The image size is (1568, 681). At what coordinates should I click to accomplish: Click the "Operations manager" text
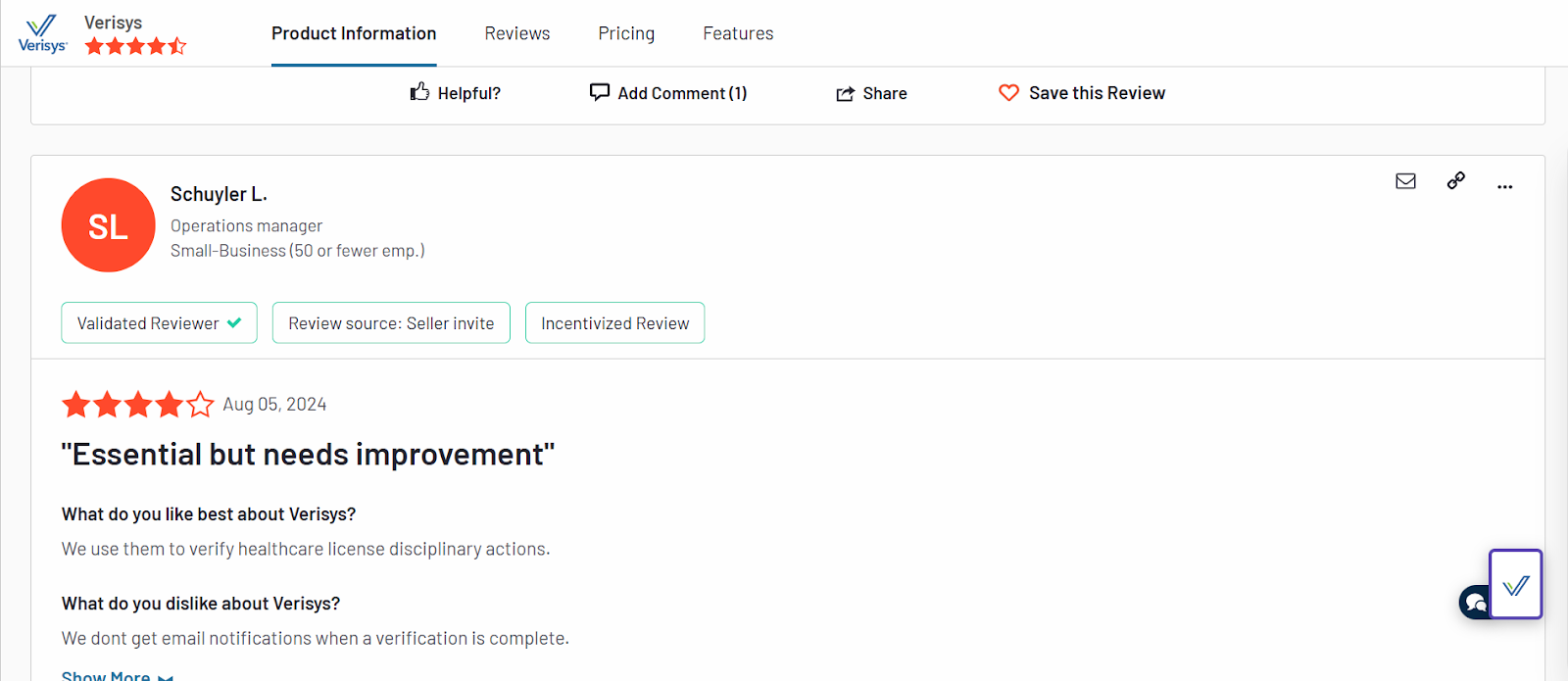pyautogui.click(x=246, y=226)
